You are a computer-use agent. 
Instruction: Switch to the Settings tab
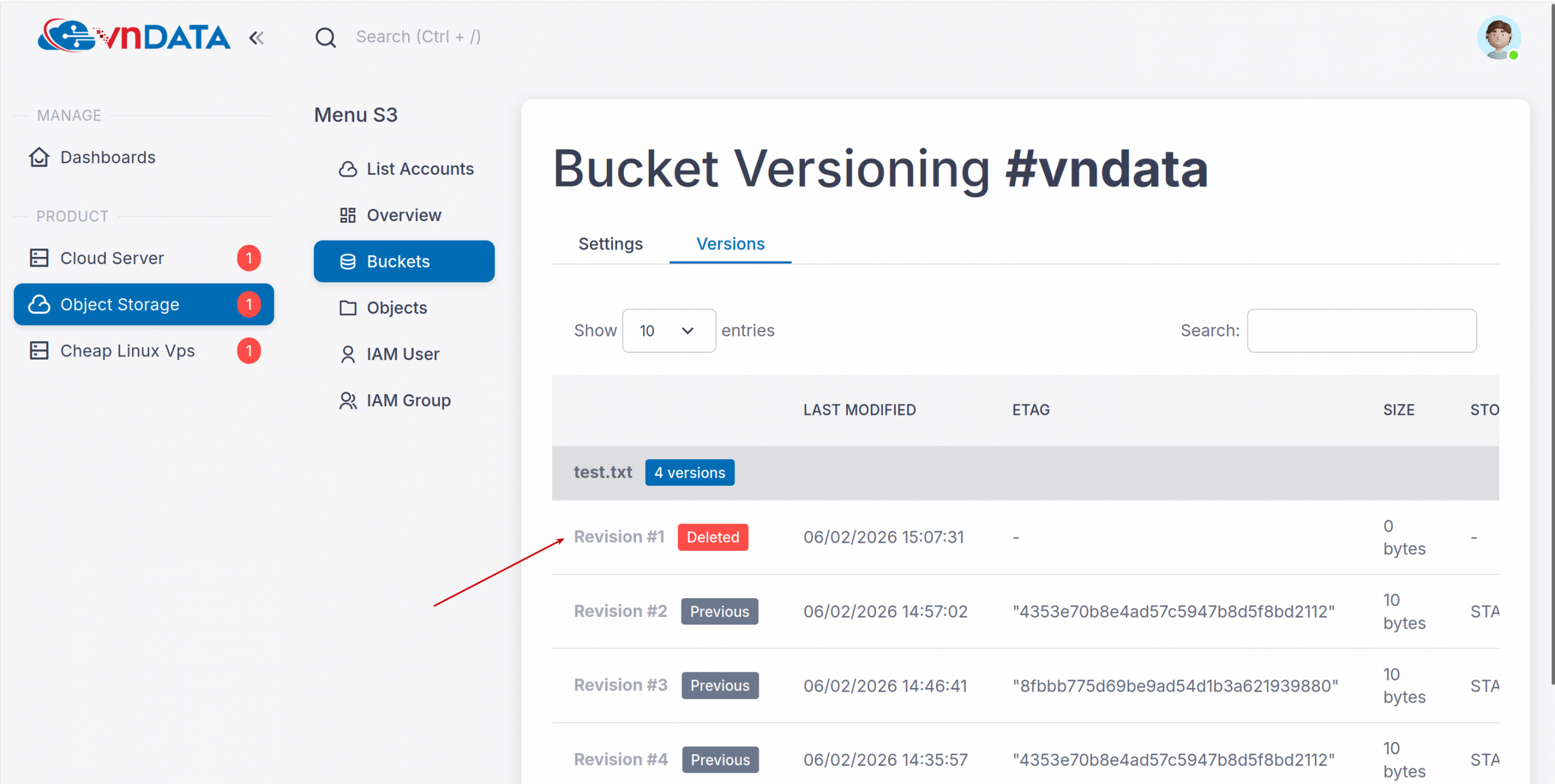pyautogui.click(x=610, y=244)
